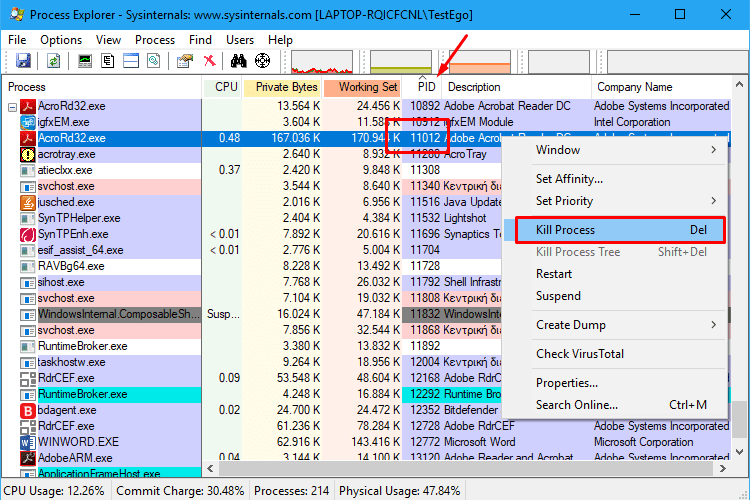Open the process Properties toolbar icon
Image resolution: width=750 pixels, height=500 pixels.
coord(185,61)
